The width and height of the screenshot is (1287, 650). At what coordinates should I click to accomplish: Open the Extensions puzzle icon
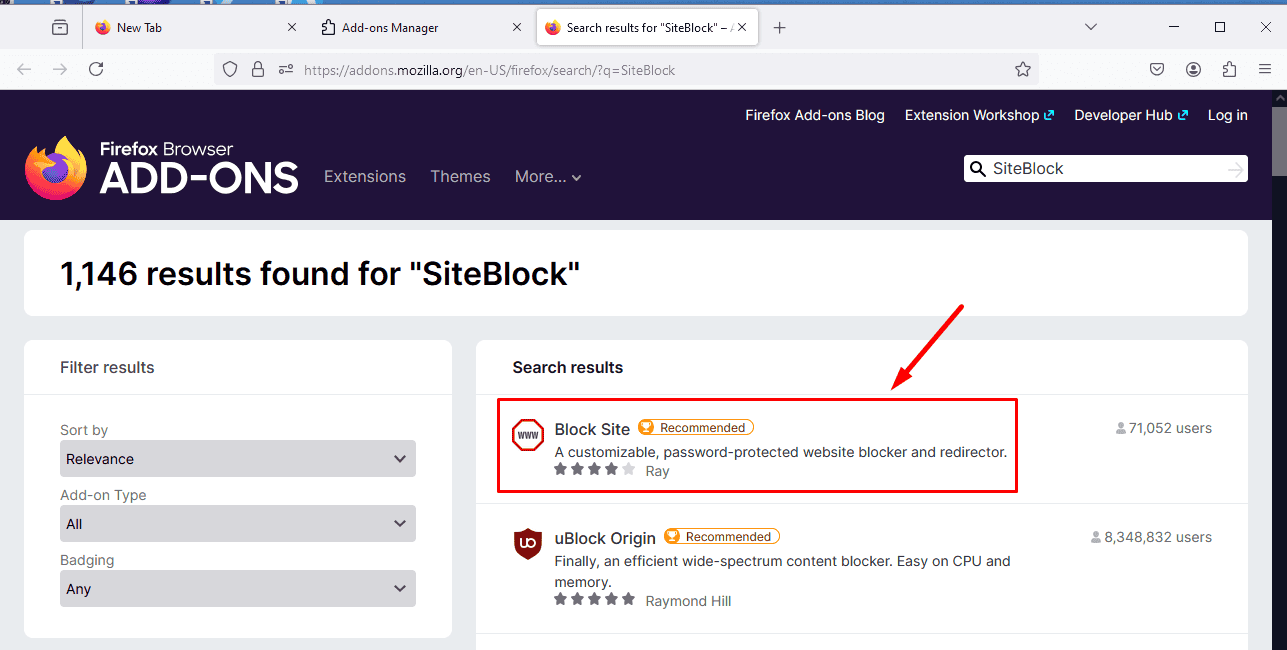click(x=1230, y=69)
